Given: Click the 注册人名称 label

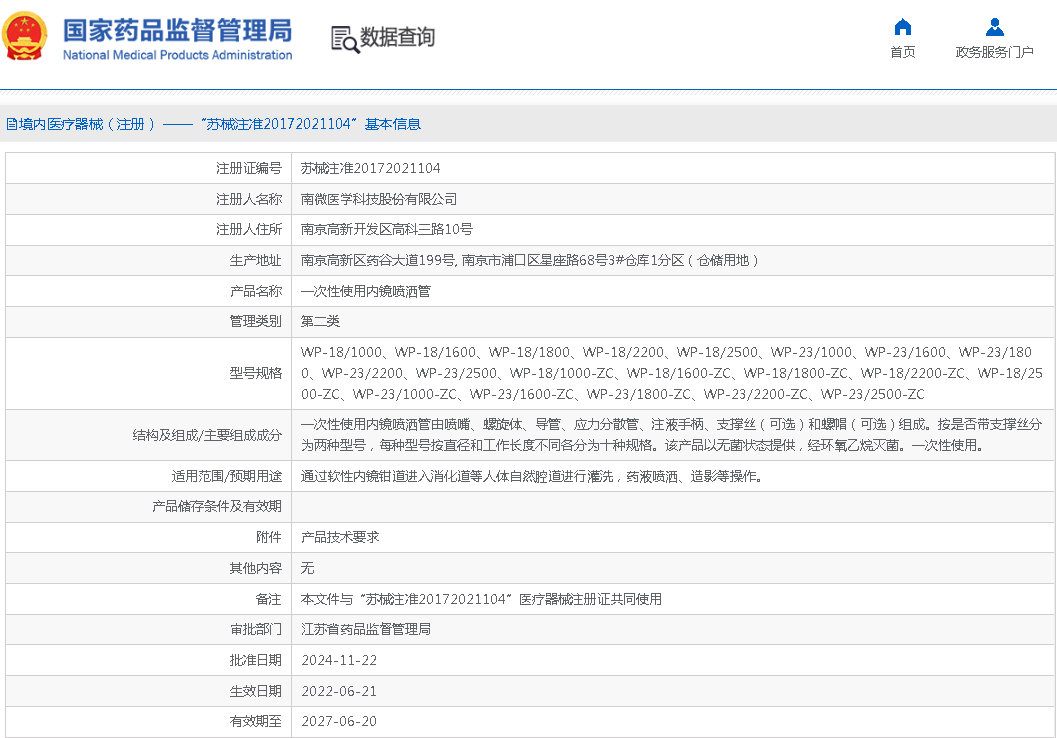Looking at the screenshot, I should [x=249, y=199].
